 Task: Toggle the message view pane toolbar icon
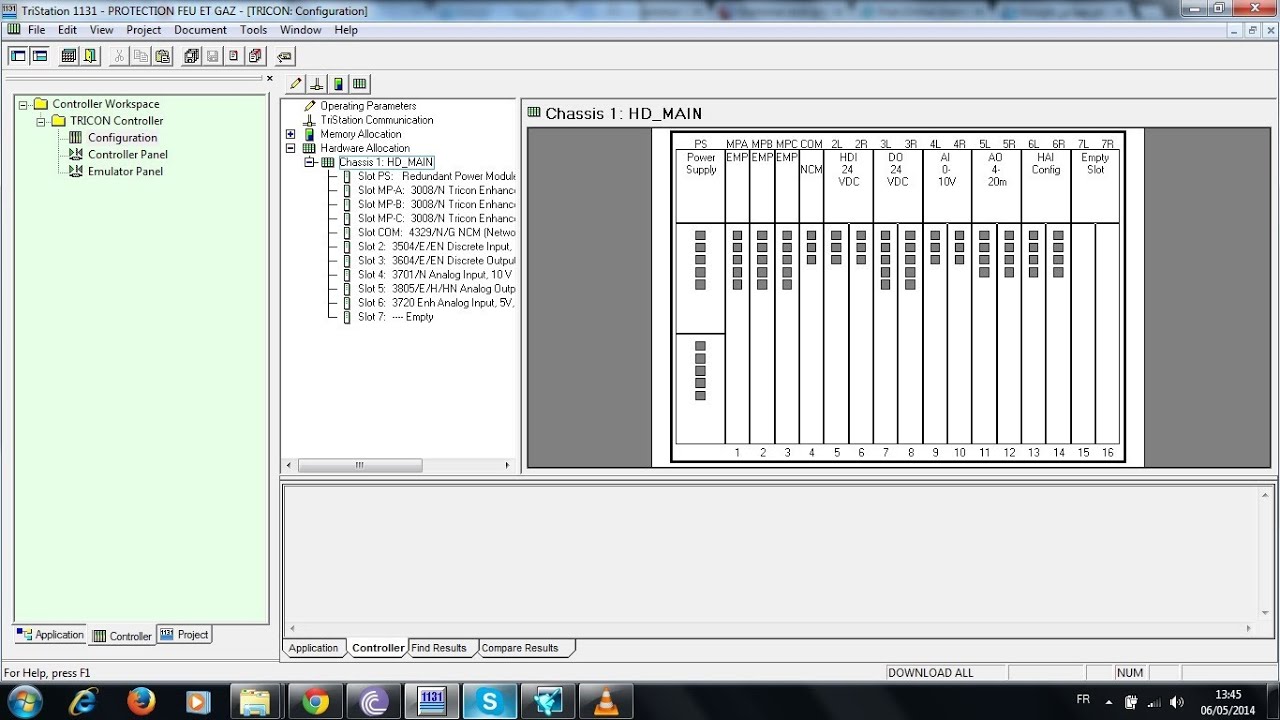tap(40, 56)
